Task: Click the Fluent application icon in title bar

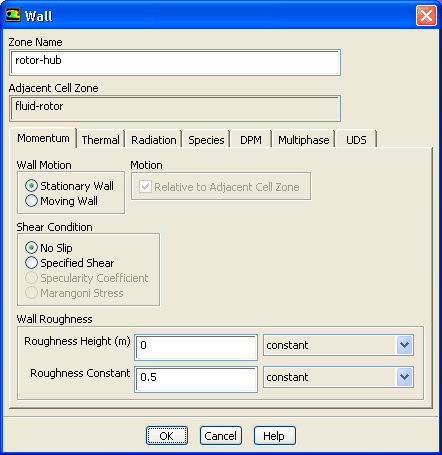Action: tap(13, 15)
